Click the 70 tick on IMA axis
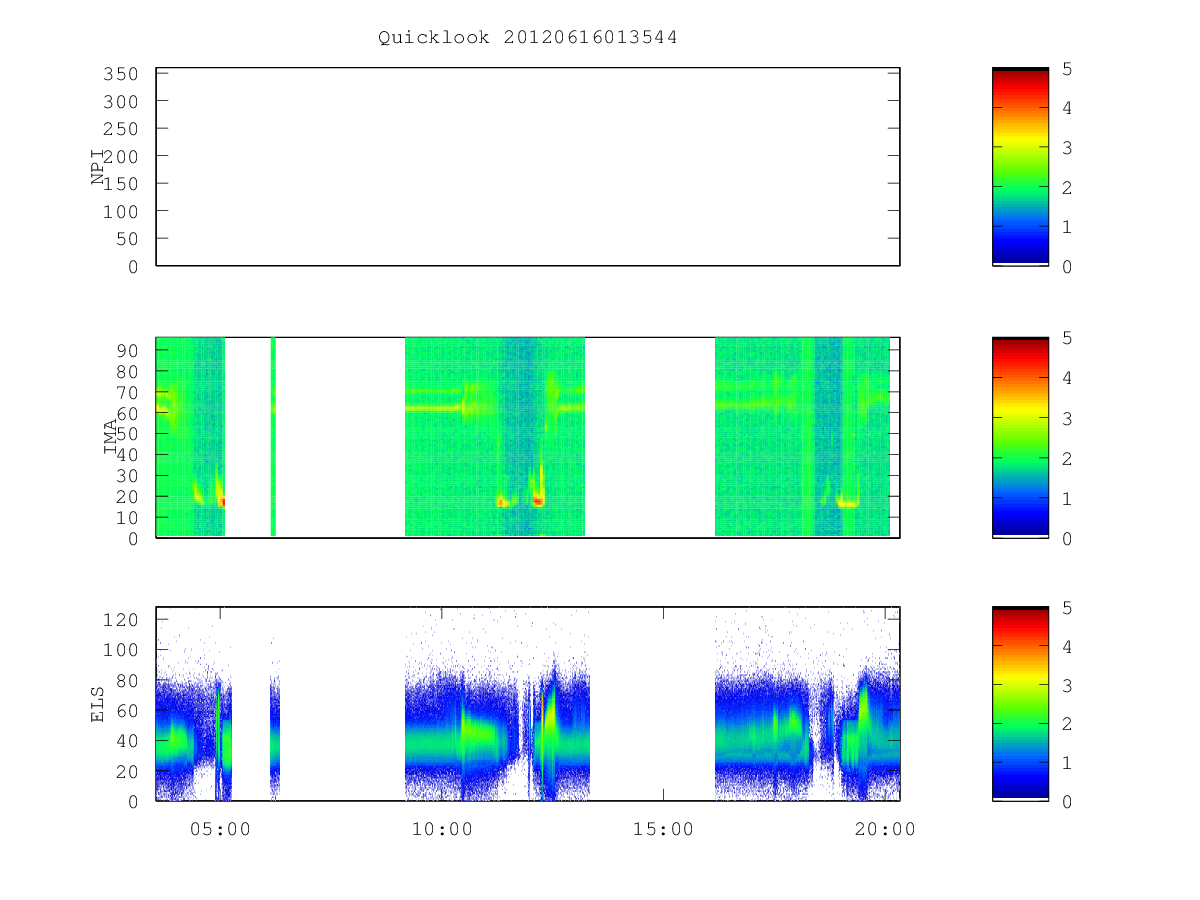 (126, 392)
